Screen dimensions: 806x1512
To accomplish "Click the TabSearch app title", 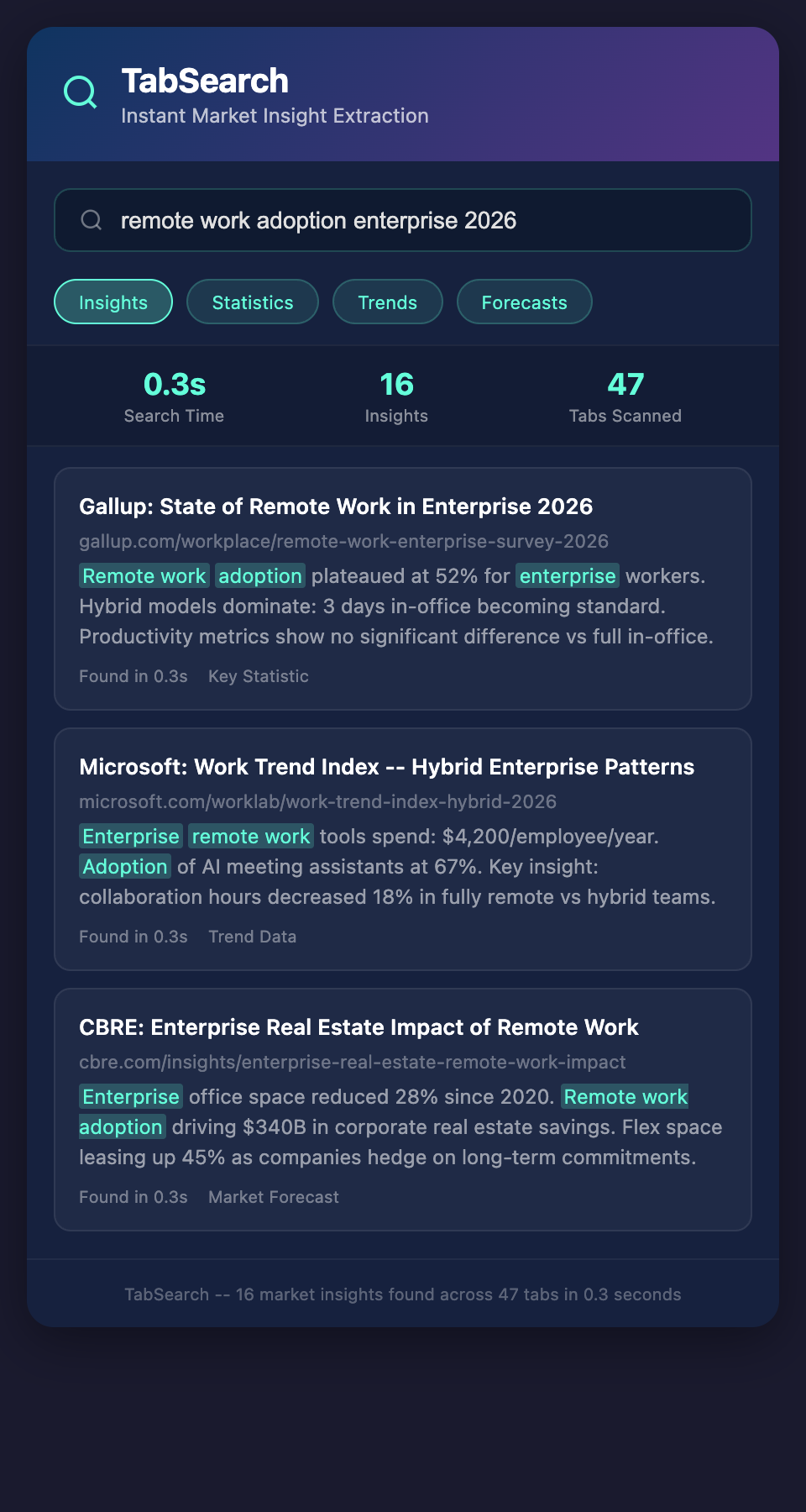I will 205,81.
